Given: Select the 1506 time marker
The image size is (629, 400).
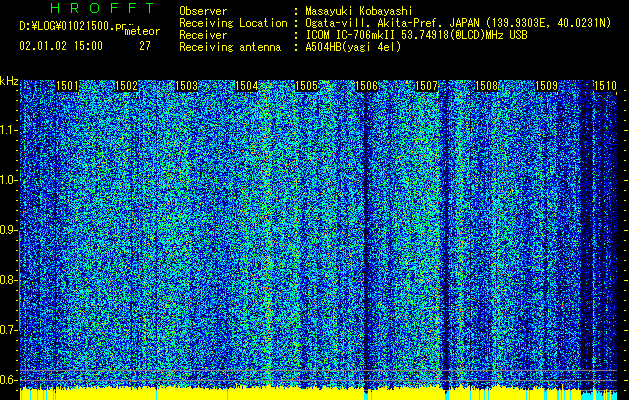Looking at the screenshot, I should tap(367, 86).
